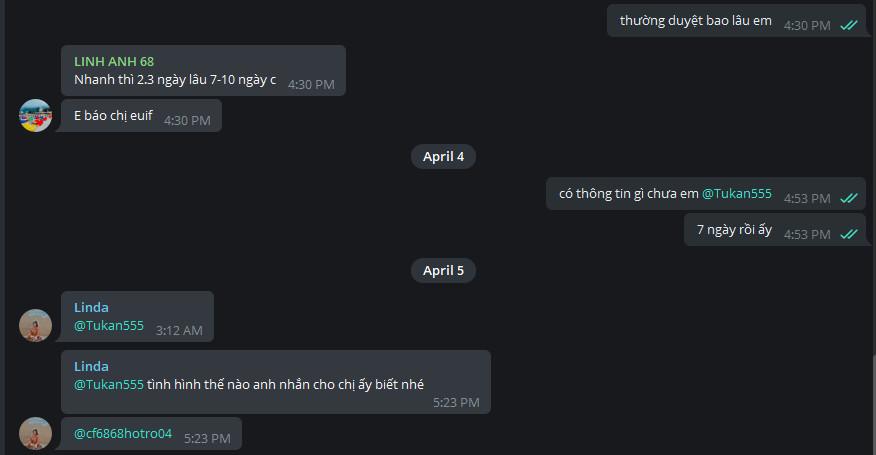876x455 pixels.
Task: Click read checkmarks on "7 ngày rồi ấy" message
Action: tap(849, 234)
